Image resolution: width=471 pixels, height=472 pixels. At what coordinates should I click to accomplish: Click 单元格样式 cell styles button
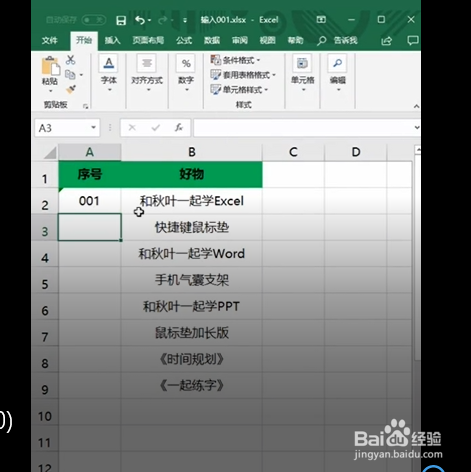[x=239, y=90]
